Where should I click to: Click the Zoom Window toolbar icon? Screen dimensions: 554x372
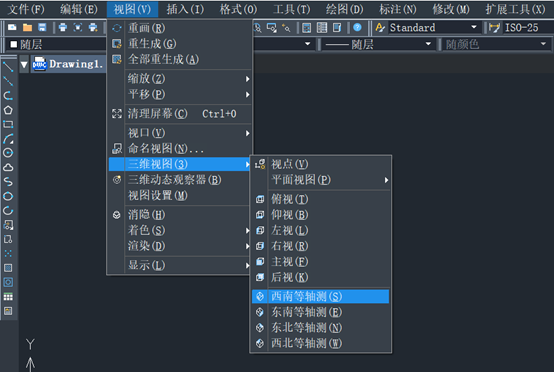tap(271, 28)
